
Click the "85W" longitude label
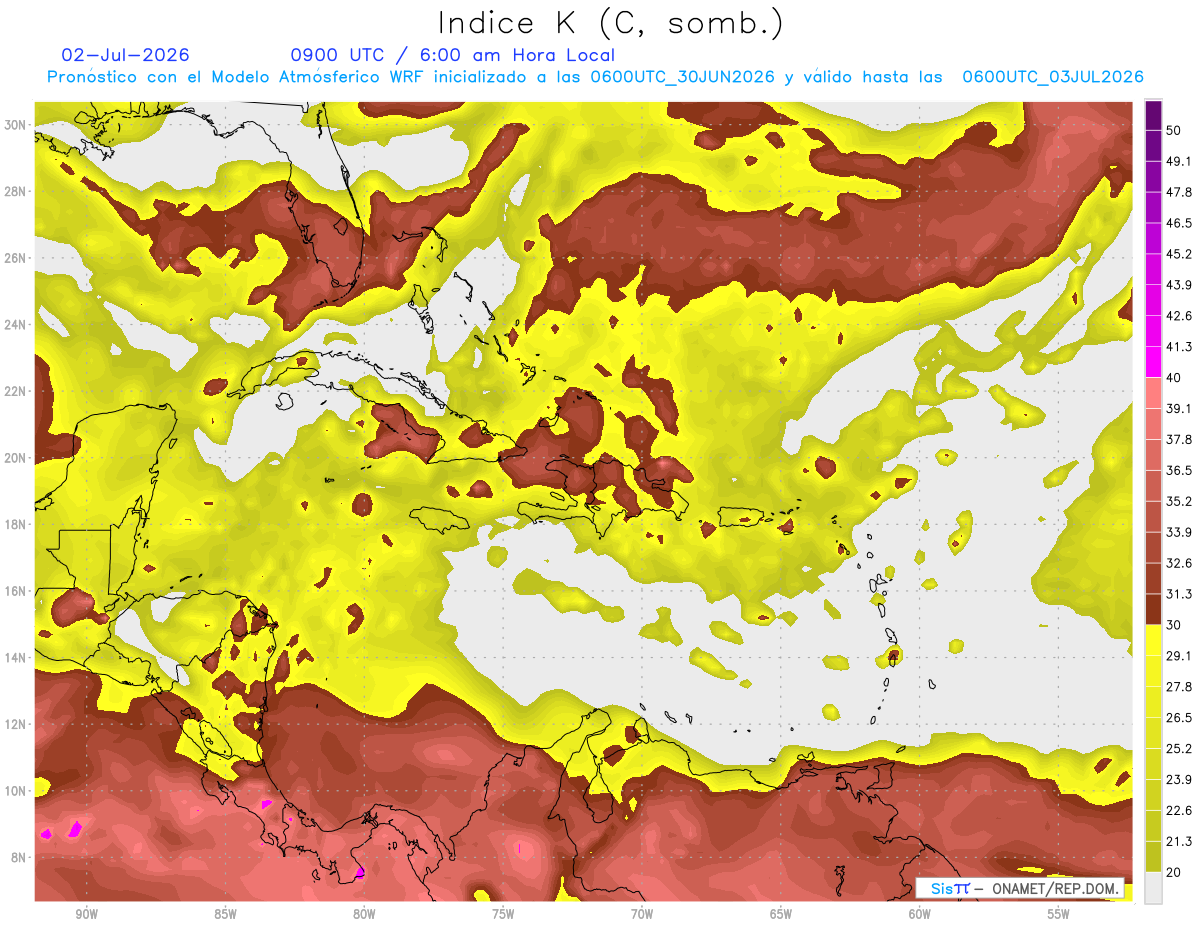[x=225, y=915]
